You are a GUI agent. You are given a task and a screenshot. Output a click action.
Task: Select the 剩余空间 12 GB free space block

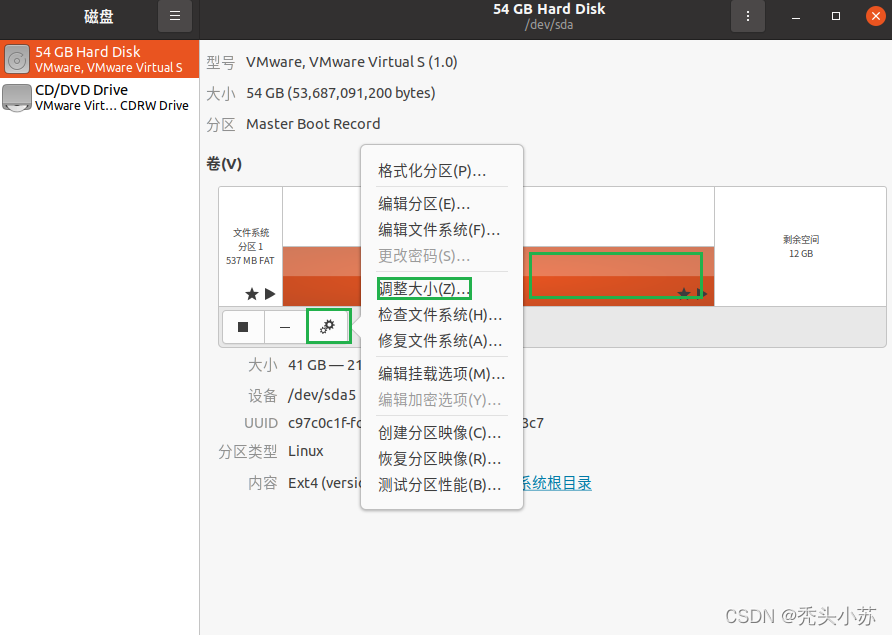tap(800, 246)
